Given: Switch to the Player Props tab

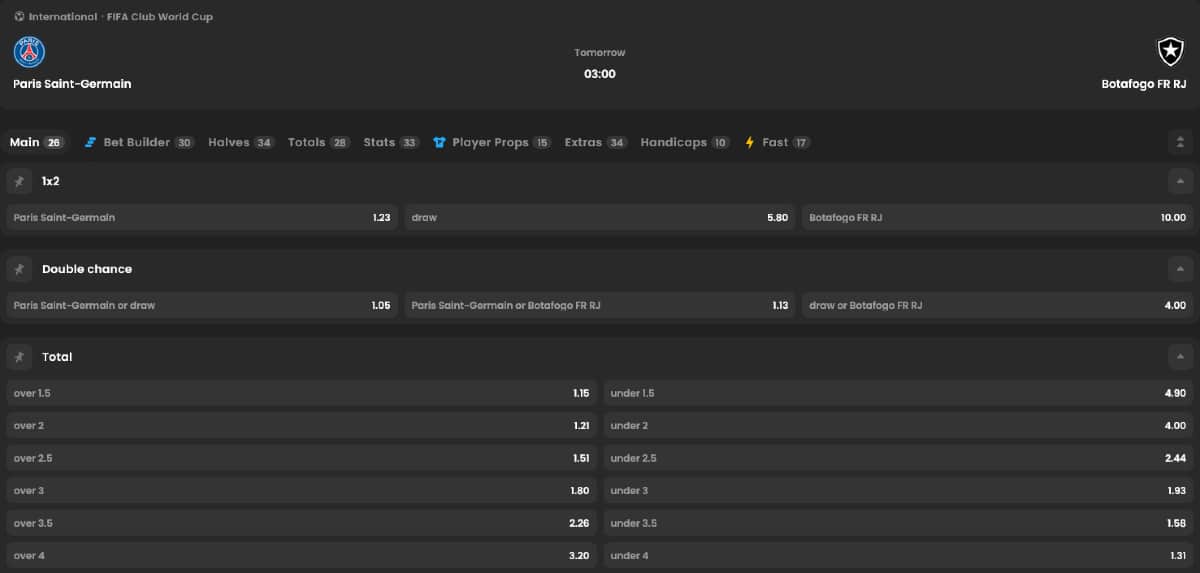Looking at the screenshot, I should (492, 142).
